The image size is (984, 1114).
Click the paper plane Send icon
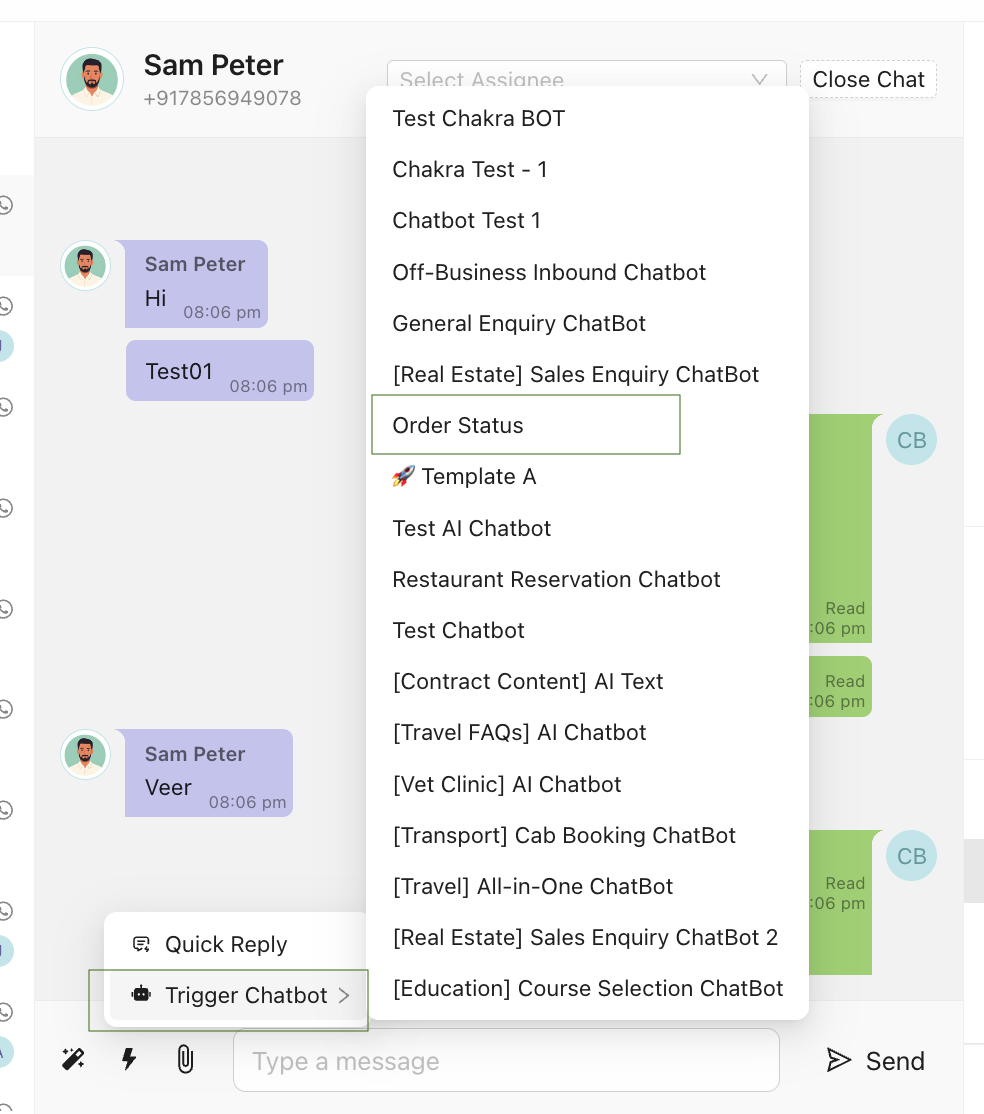point(838,1060)
